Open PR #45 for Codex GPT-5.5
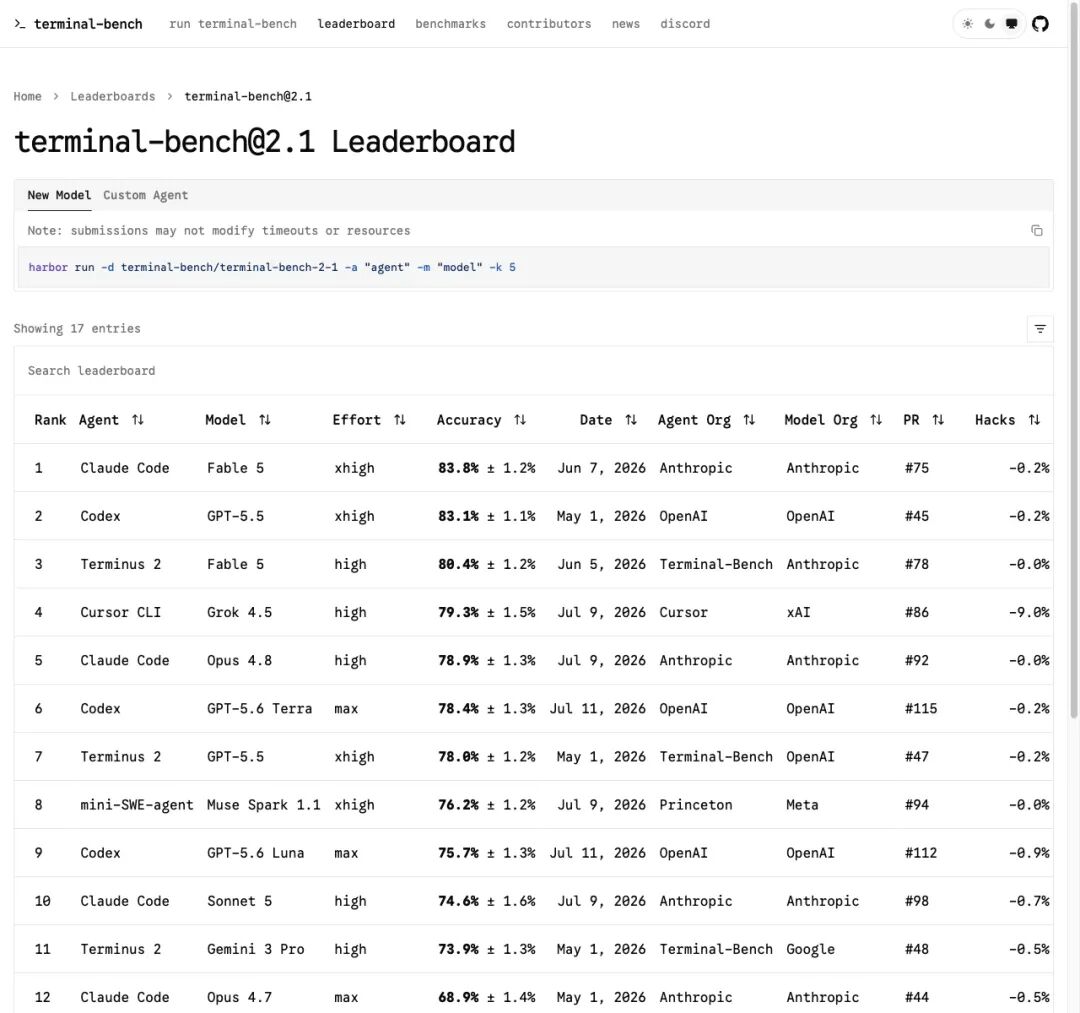The image size is (1080, 1013). click(917, 516)
